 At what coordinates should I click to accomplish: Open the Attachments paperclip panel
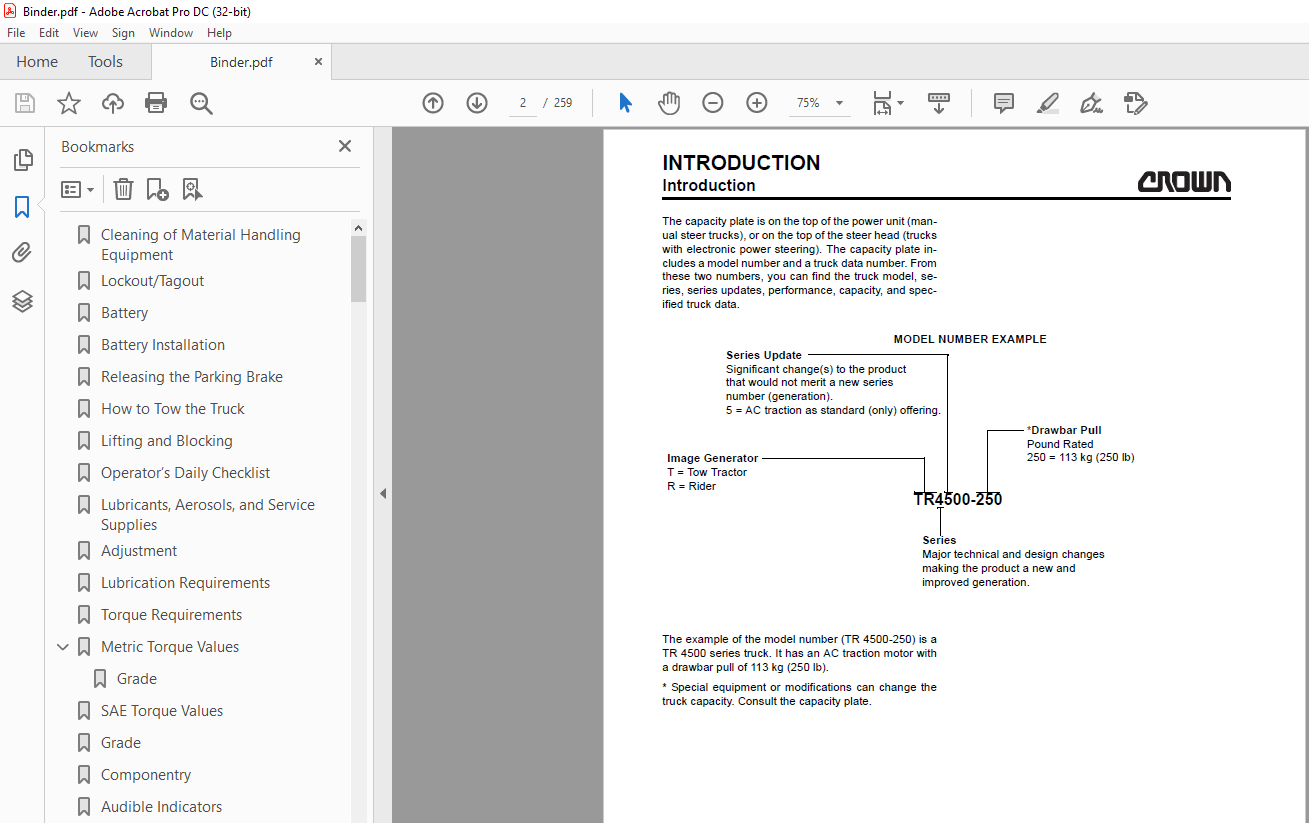[22, 253]
